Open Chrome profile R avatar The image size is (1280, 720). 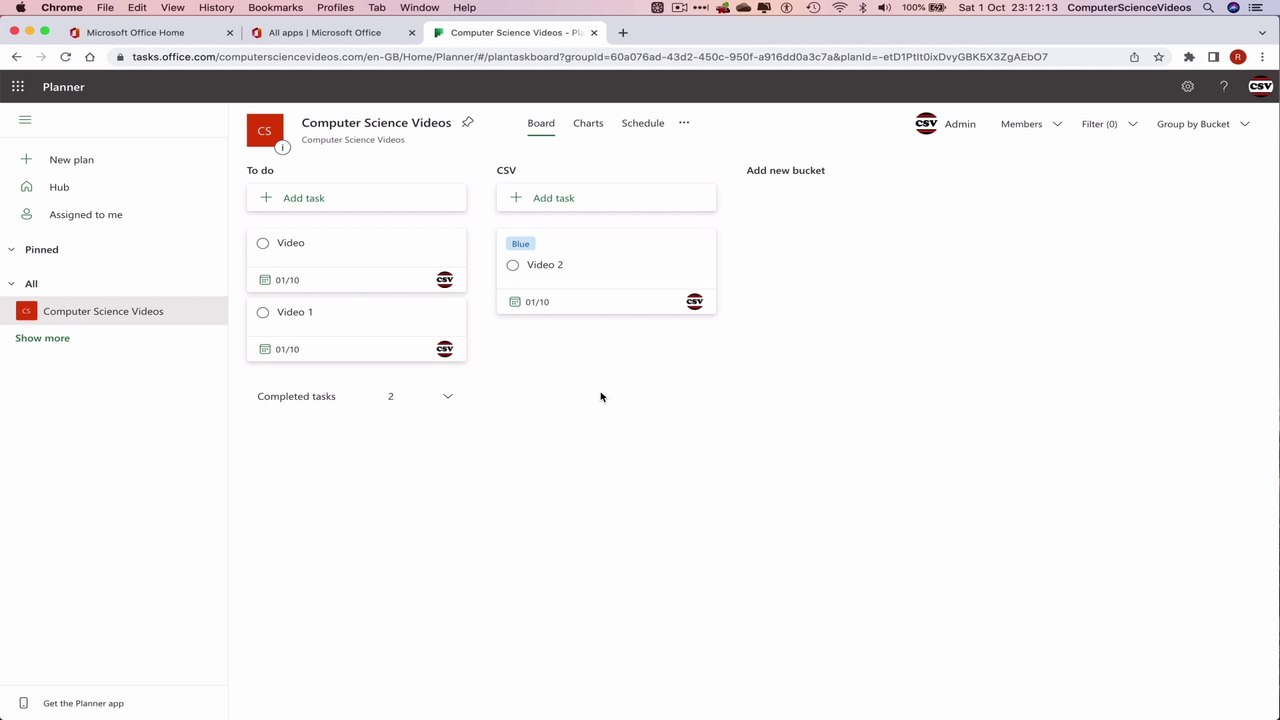(x=1238, y=57)
